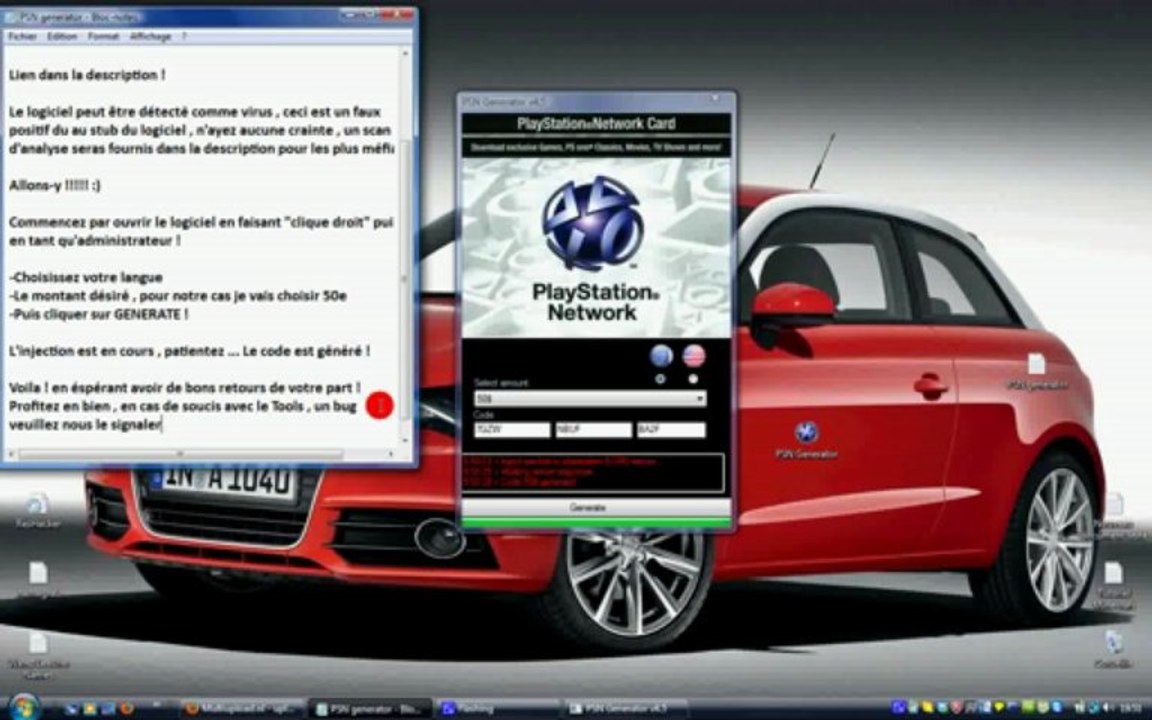
Task: Open the Fichier menu in Notepad
Action: 23,36
